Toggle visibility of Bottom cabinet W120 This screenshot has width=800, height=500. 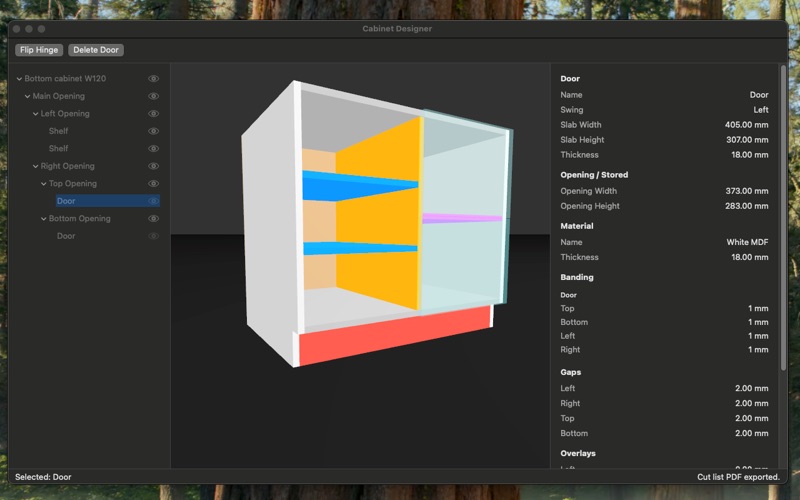154,79
